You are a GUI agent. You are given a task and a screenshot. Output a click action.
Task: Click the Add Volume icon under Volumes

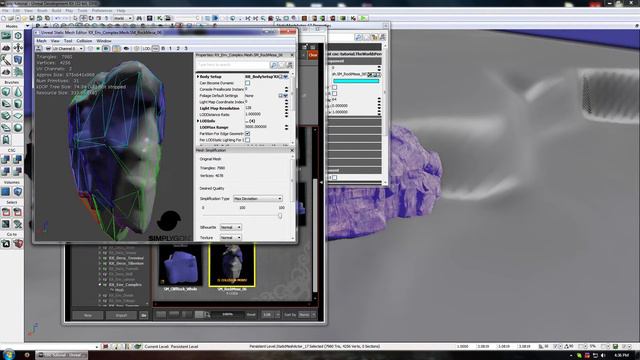pos(18,191)
